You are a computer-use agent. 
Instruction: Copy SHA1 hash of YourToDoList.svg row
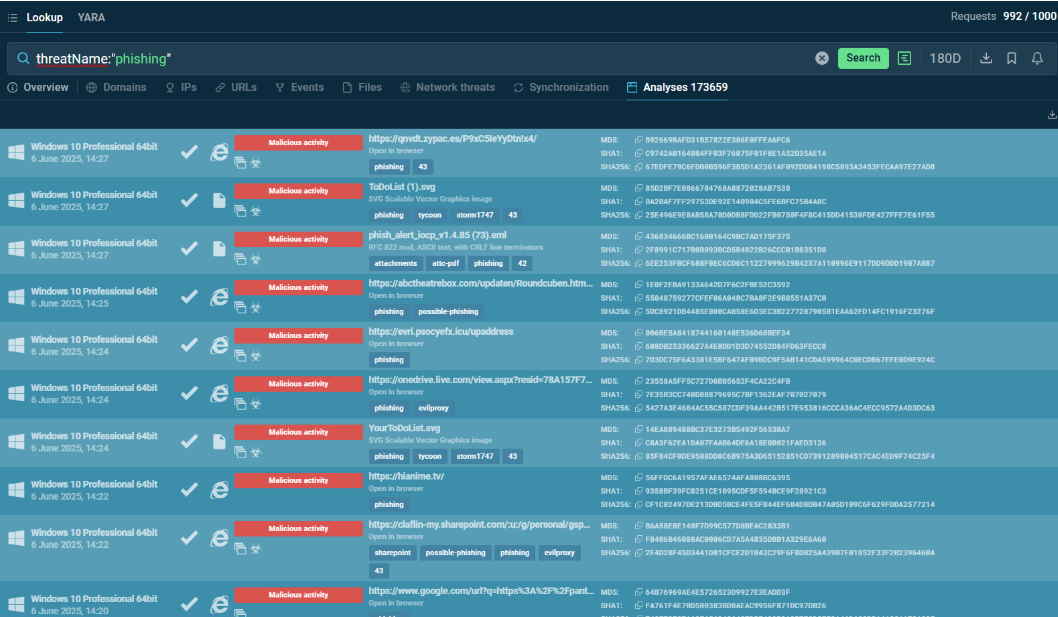pos(638,443)
